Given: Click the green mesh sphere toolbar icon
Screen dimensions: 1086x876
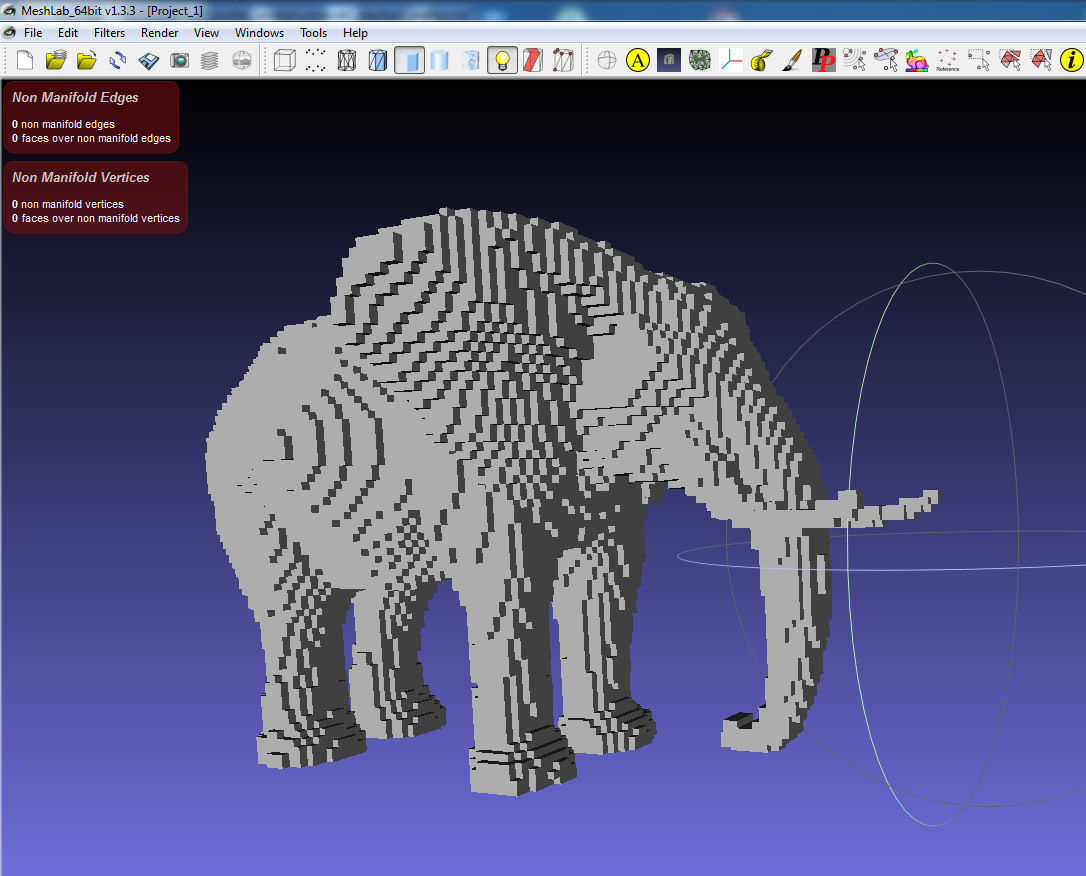Looking at the screenshot, I should tap(700, 60).
